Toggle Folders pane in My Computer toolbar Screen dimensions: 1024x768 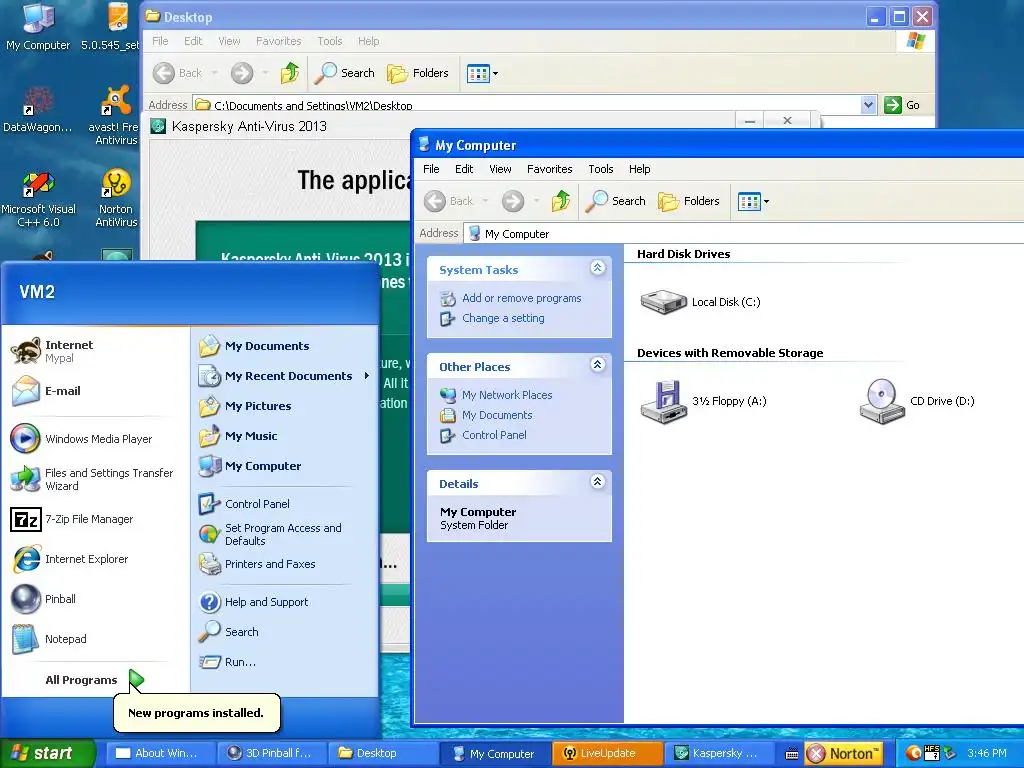coord(689,201)
